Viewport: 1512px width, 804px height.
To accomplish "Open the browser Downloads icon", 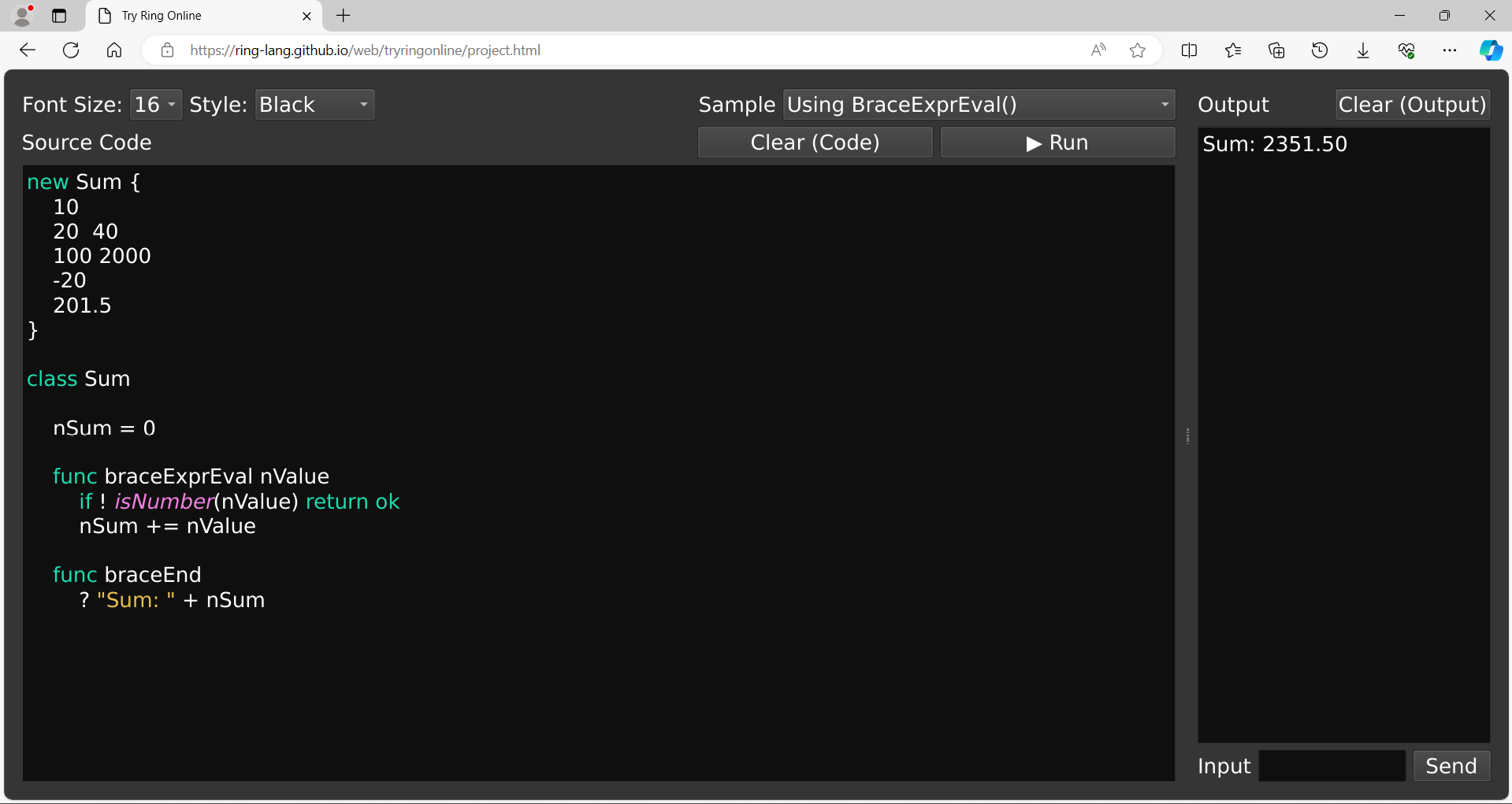I will (1362, 50).
